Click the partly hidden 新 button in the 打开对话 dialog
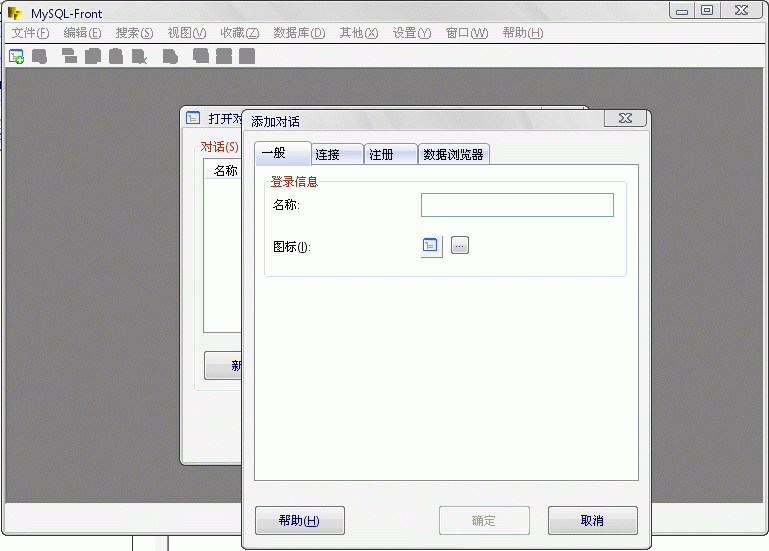This screenshot has width=769, height=551. coord(223,366)
